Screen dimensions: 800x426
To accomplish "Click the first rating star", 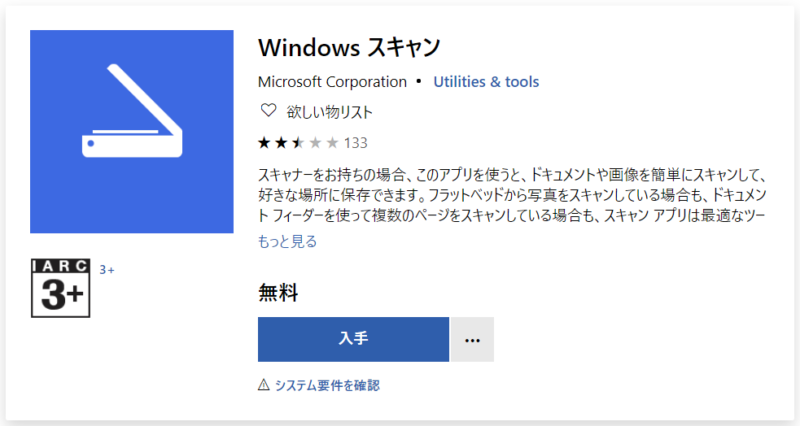I will tap(265, 141).
